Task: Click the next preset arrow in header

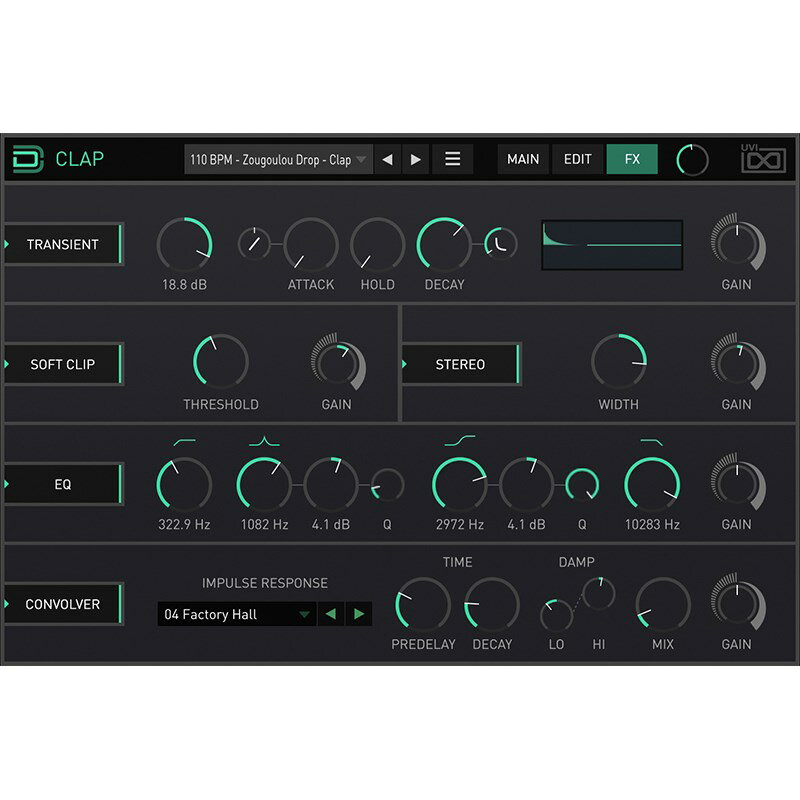Action: coord(416,159)
